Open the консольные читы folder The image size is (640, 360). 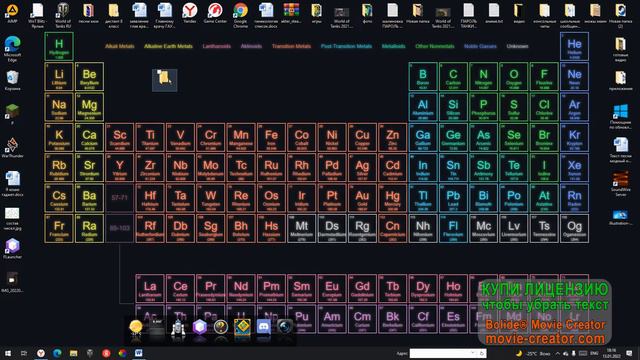click(544, 15)
